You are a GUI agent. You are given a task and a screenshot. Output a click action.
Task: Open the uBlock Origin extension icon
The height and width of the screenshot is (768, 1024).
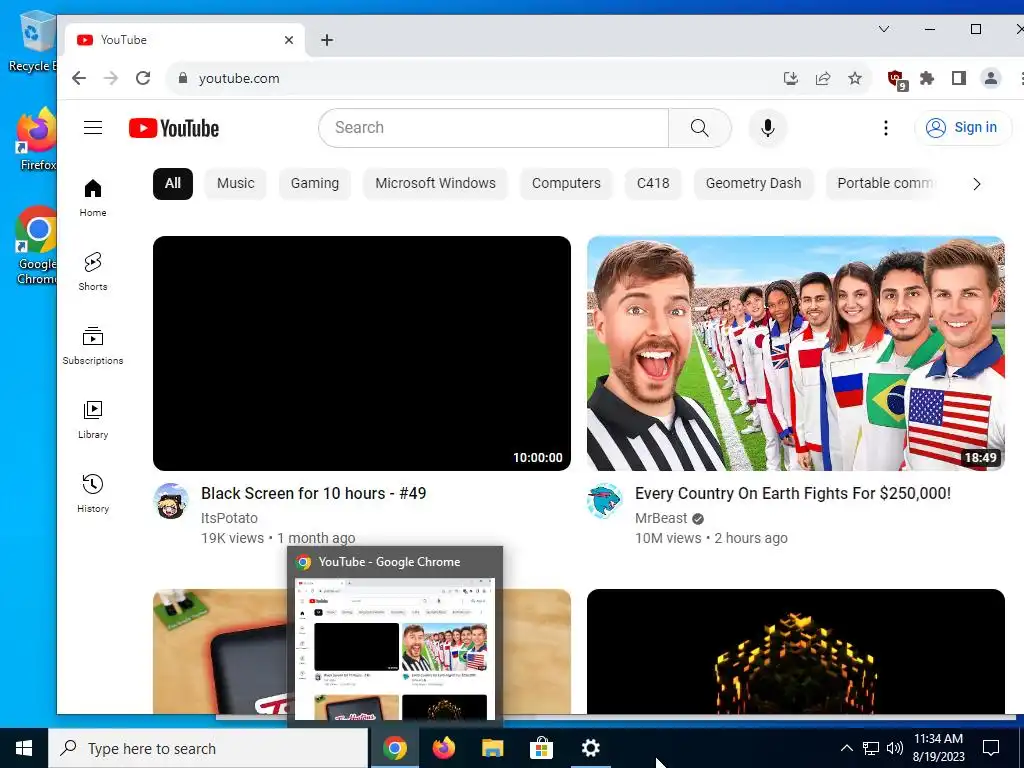[x=897, y=80]
